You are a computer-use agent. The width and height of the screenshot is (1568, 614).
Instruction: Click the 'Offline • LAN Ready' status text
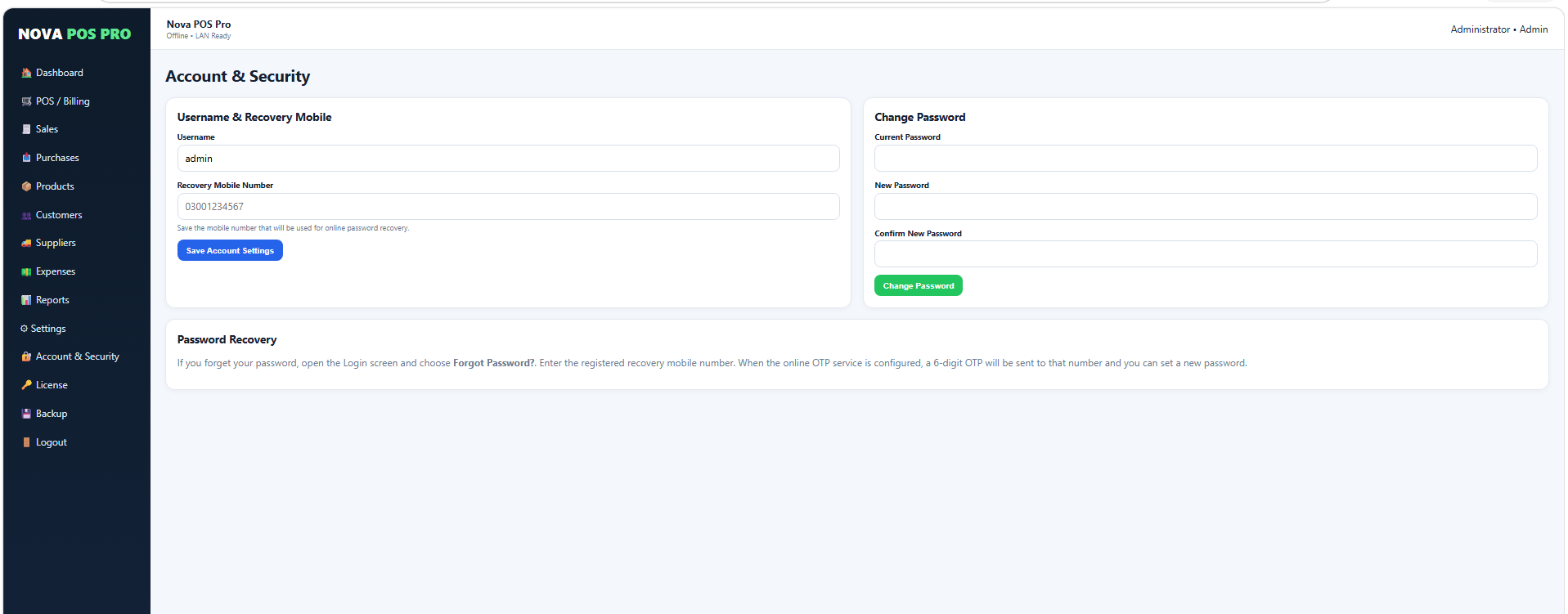[199, 36]
